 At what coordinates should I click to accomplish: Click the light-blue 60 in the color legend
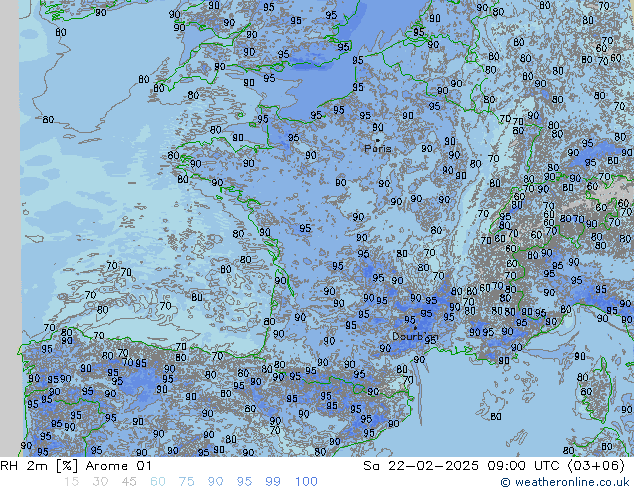pos(158,482)
